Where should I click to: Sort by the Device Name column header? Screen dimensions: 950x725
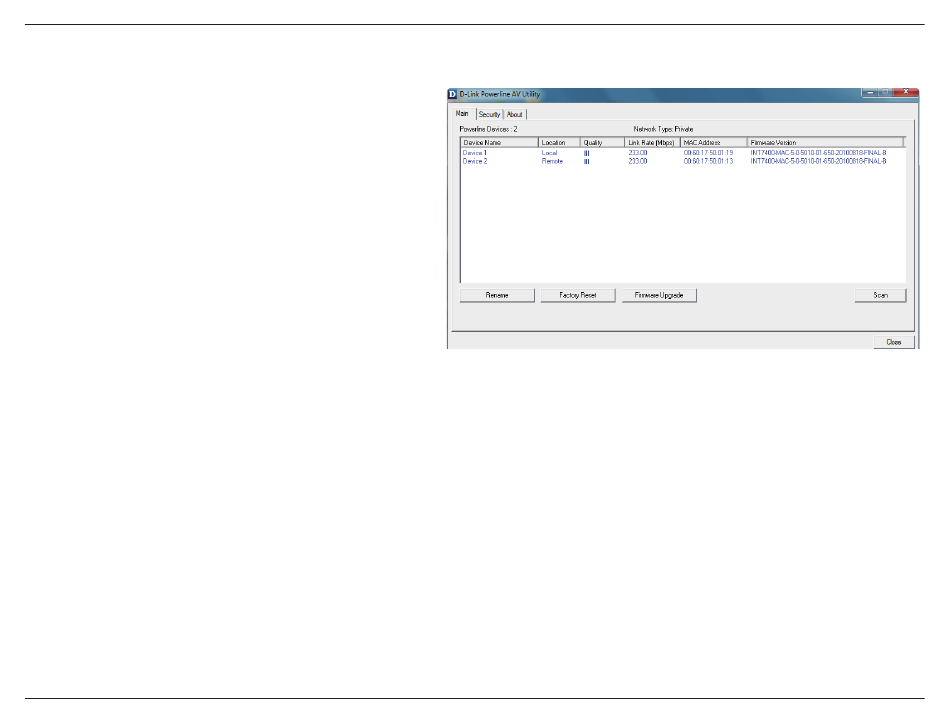pos(499,142)
